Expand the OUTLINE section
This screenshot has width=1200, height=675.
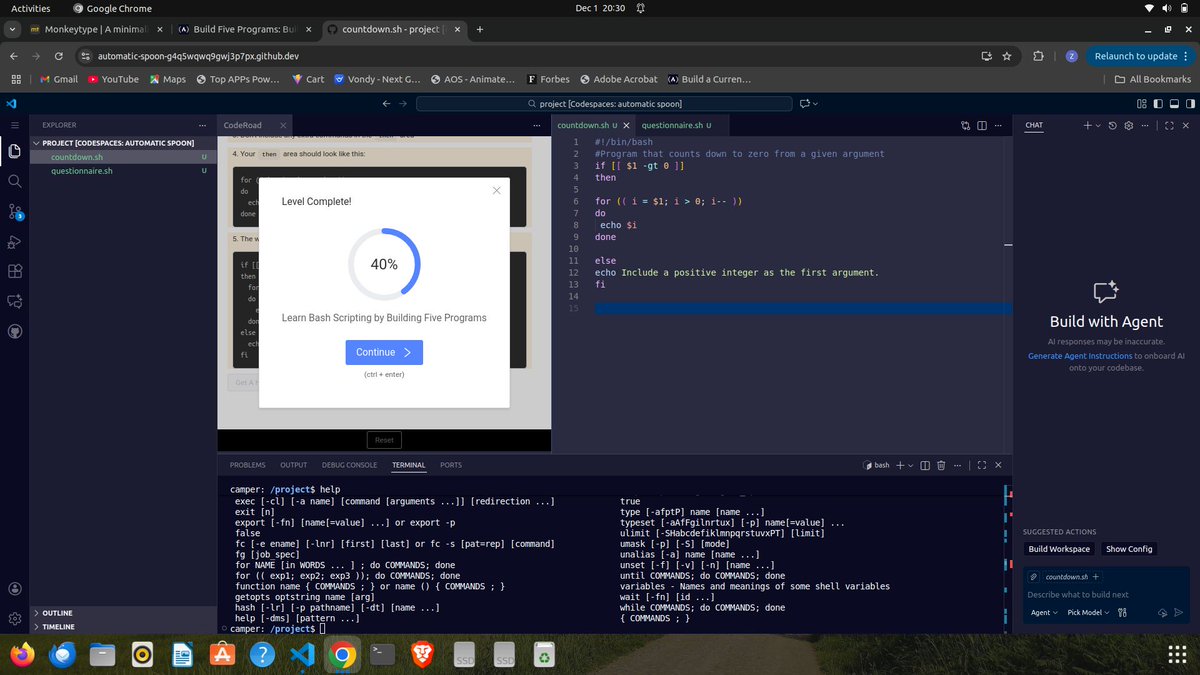(123, 613)
